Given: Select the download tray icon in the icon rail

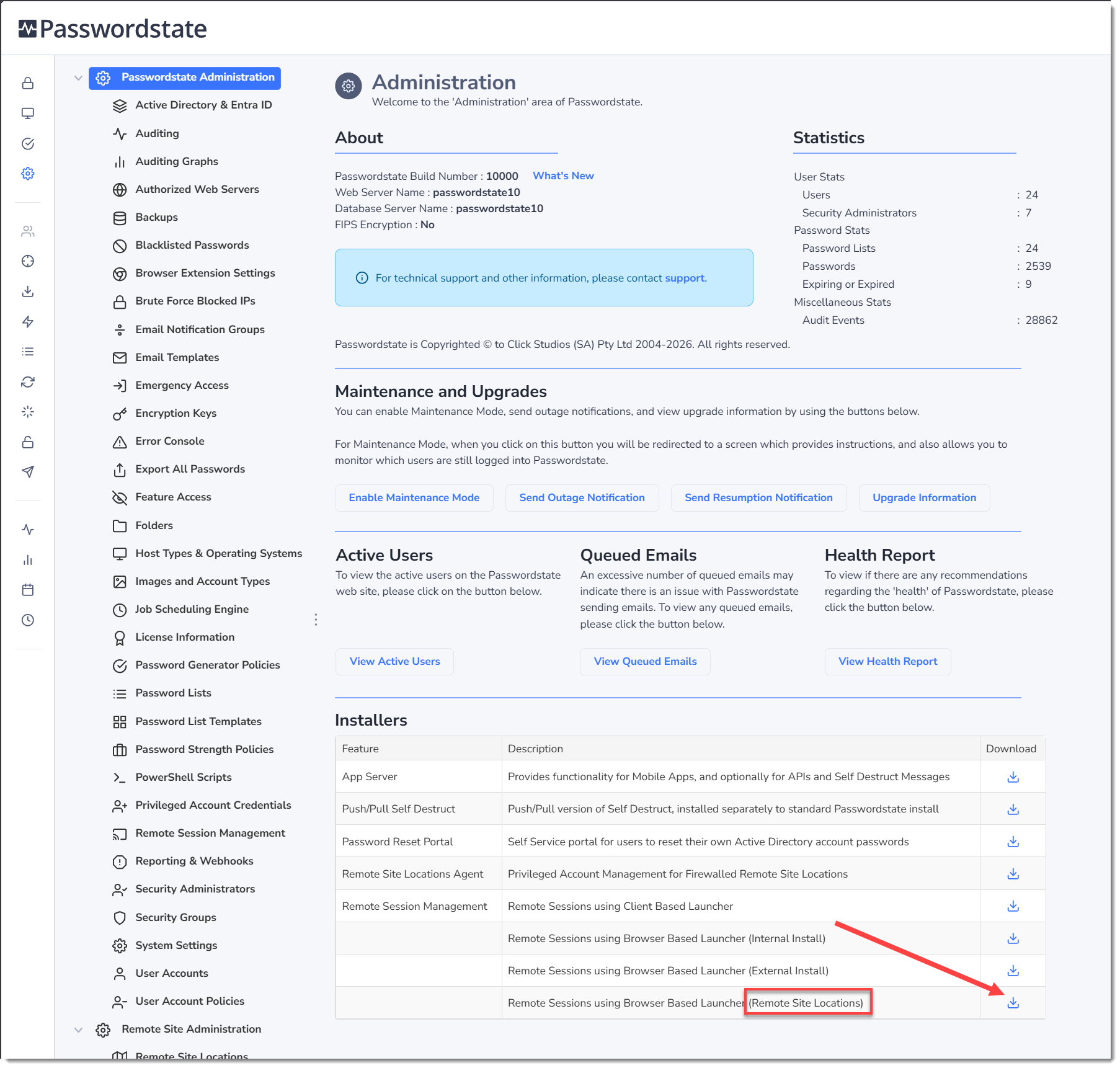Looking at the screenshot, I should [x=28, y=291].
